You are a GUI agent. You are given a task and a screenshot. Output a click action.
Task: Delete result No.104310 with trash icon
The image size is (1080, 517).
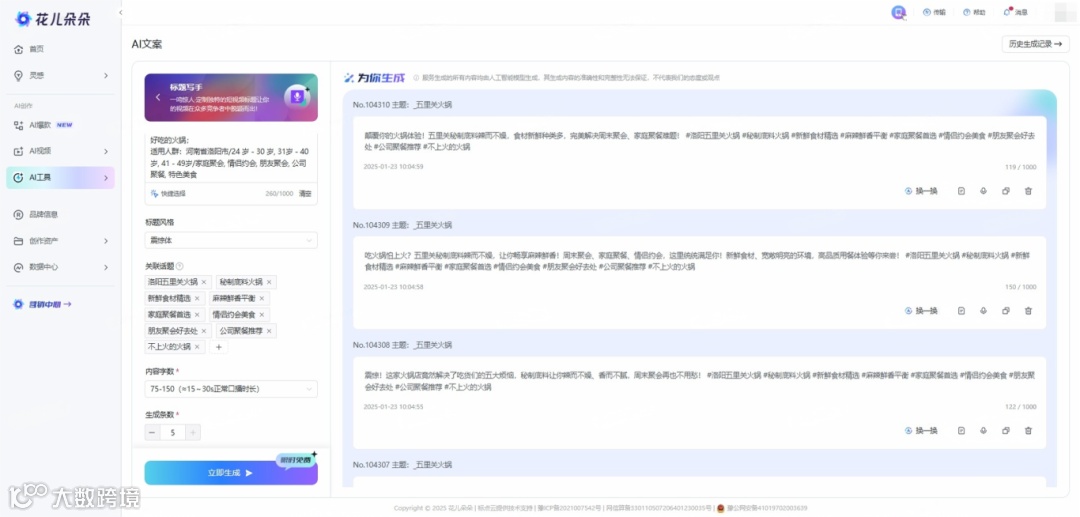1028,191
